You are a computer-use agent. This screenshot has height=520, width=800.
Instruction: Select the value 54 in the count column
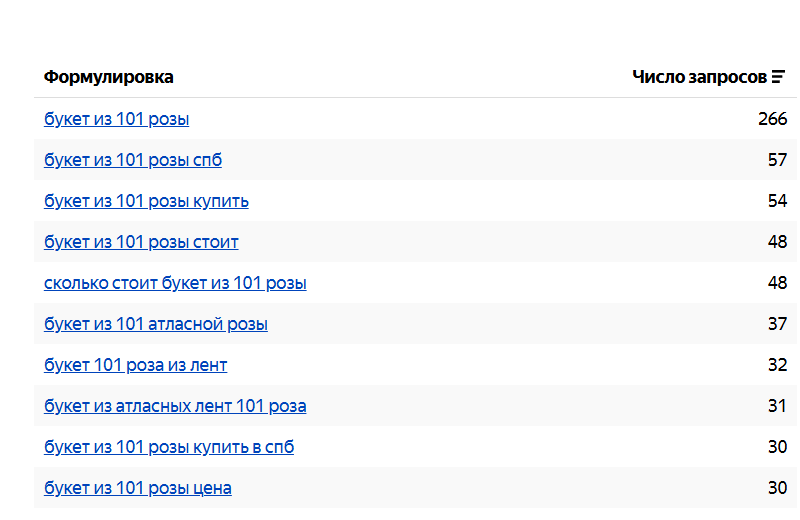[x=777, y=201]
